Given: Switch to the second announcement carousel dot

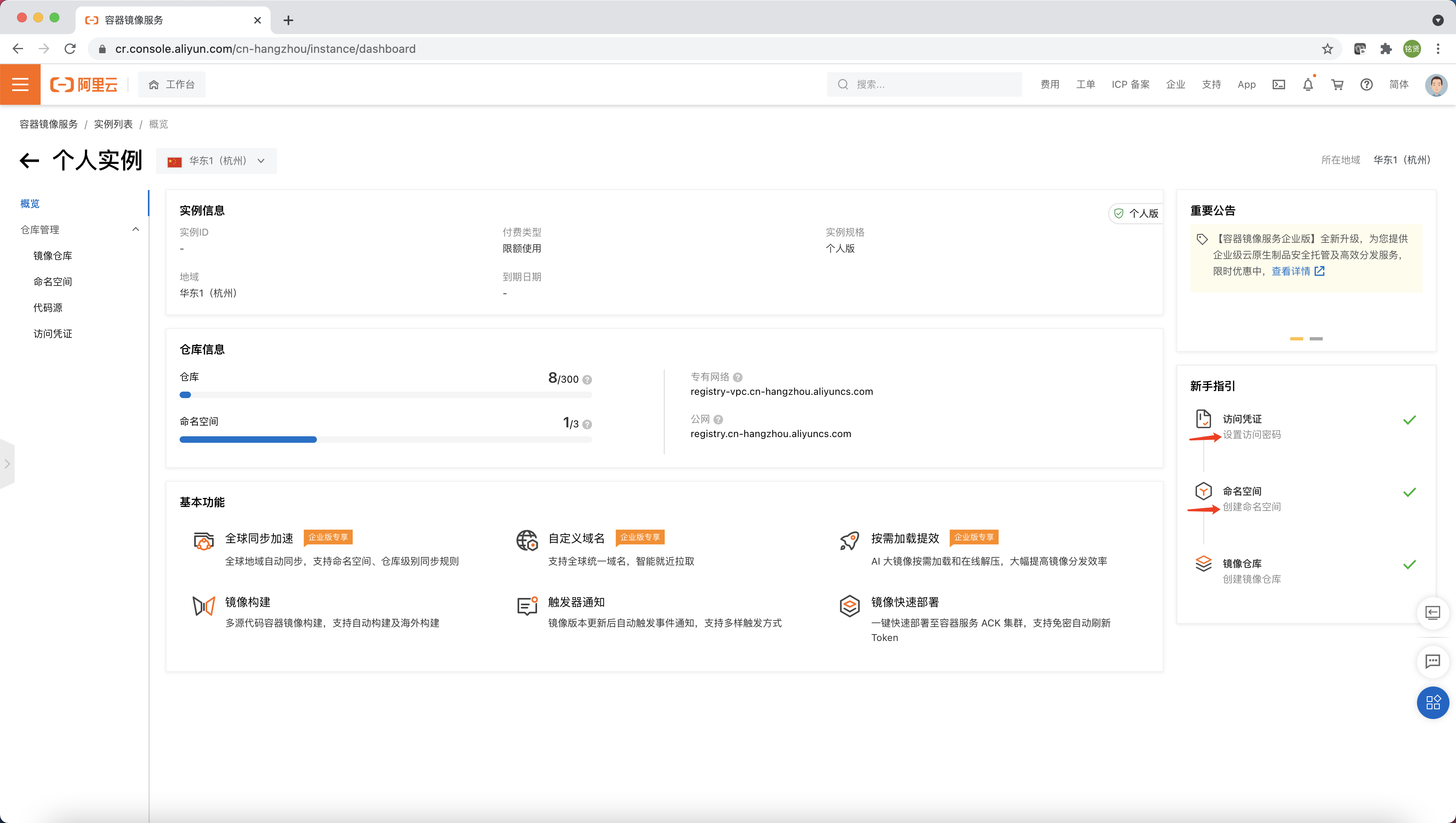Looking at the screenshot, I should [1316, 338].
